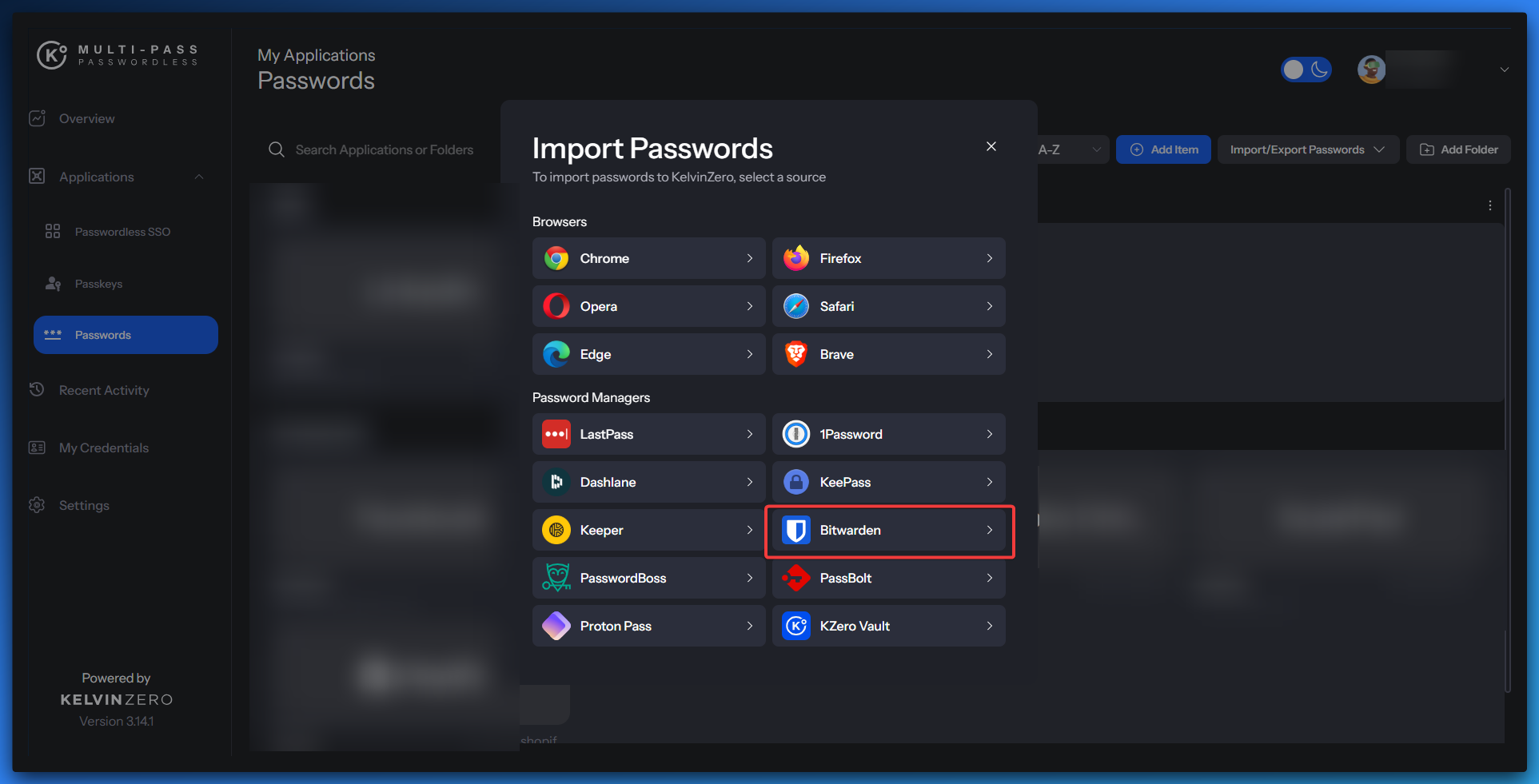Click the Add Item button
Screen dimensions: 1539x784
click(1163, 149)
